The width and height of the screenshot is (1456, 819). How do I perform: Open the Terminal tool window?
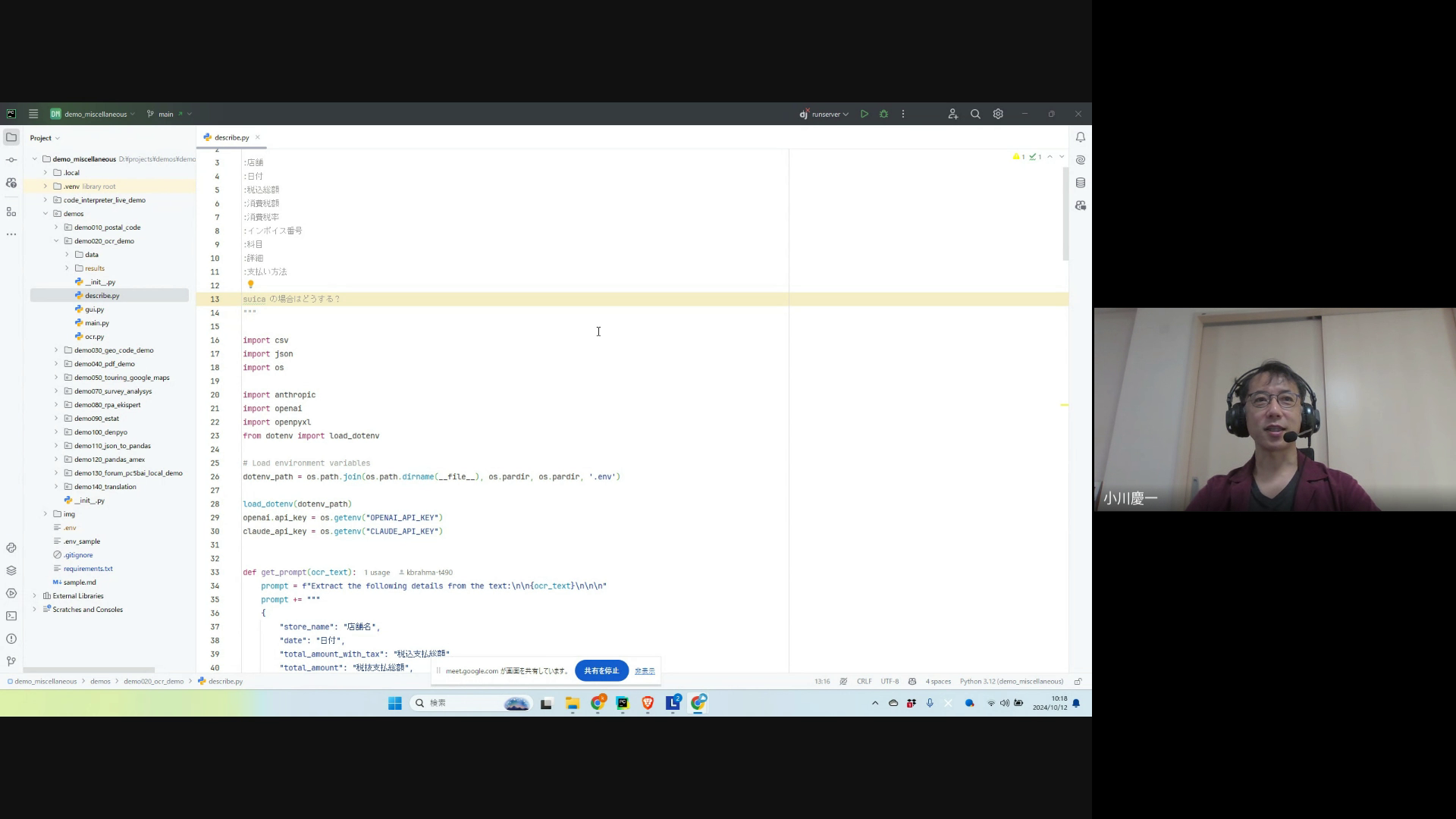(x=11, y=616)
